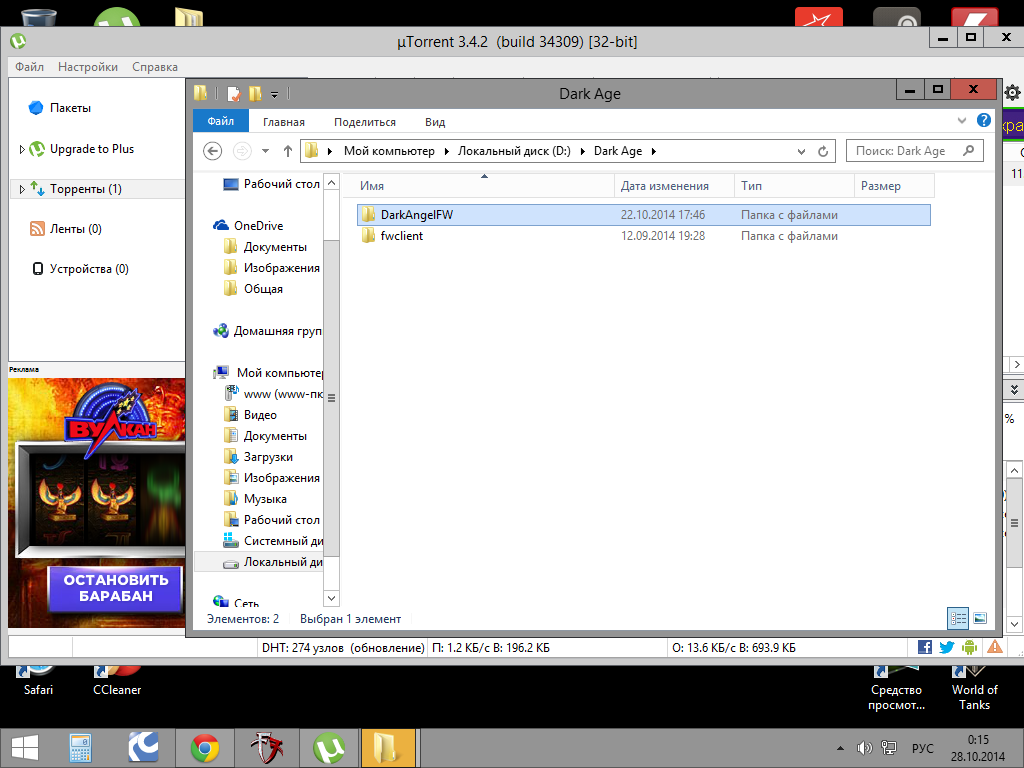1024x768 pixels.
Task: Click the Explorer back navigation arrow
Action: point(212,152)
